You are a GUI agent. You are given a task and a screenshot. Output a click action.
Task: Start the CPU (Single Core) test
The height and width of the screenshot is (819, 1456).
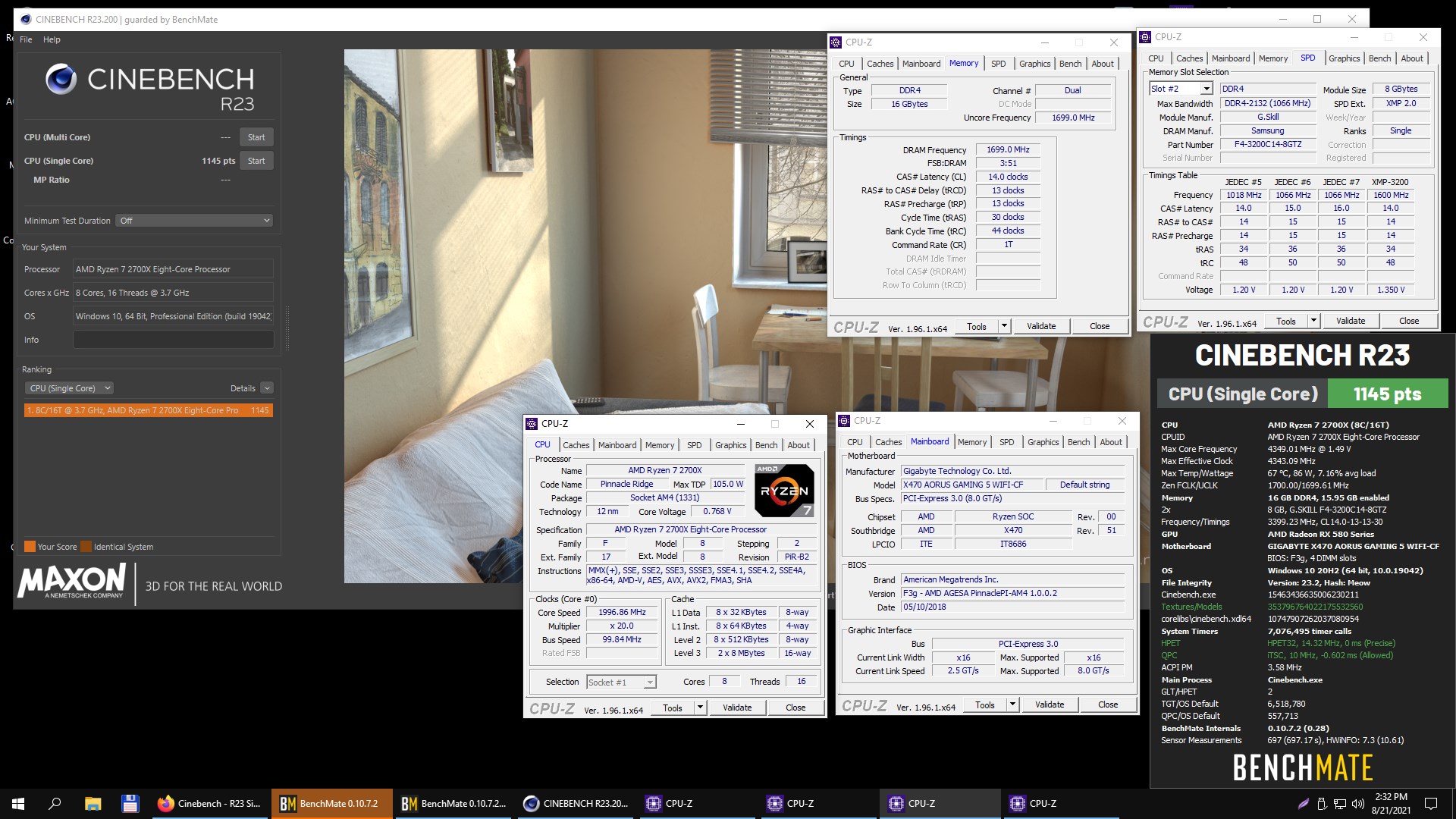tap(256, 161)
